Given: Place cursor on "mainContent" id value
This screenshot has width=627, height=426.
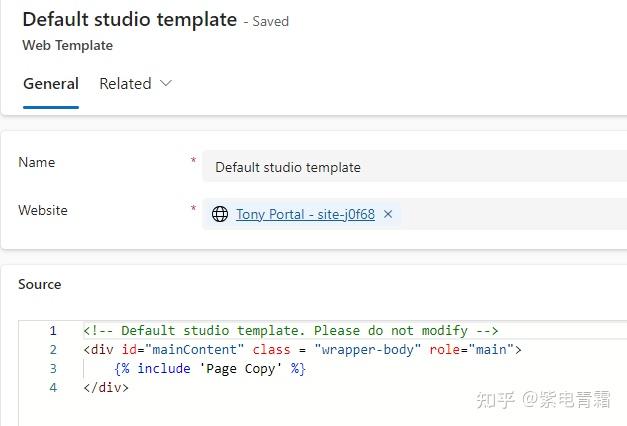Looking at the screenshot, I should 194,350.
